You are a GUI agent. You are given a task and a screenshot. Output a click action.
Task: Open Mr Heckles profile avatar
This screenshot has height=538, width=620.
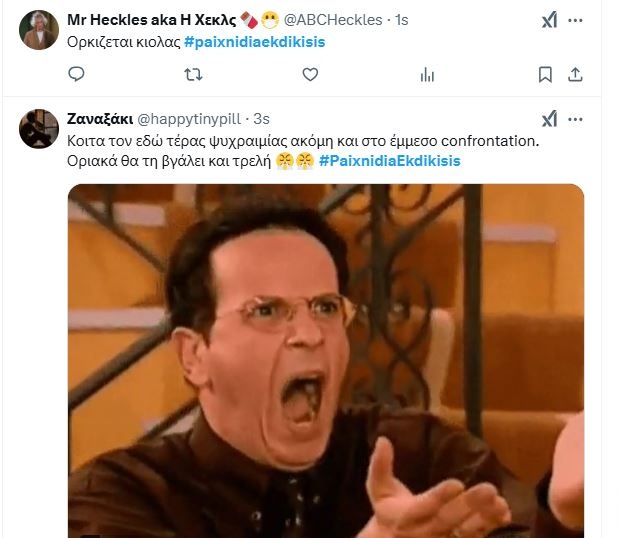coord(39,30)
